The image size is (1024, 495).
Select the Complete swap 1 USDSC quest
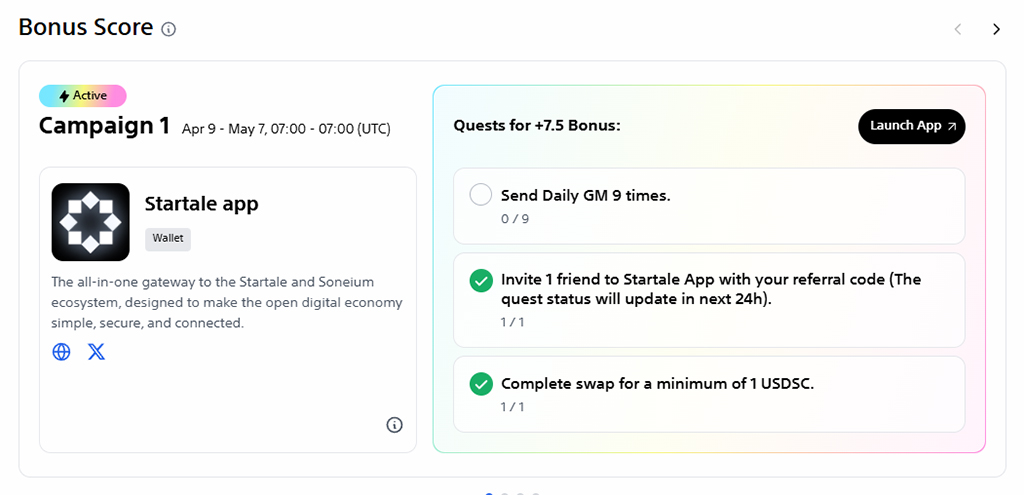coord(657,383)
